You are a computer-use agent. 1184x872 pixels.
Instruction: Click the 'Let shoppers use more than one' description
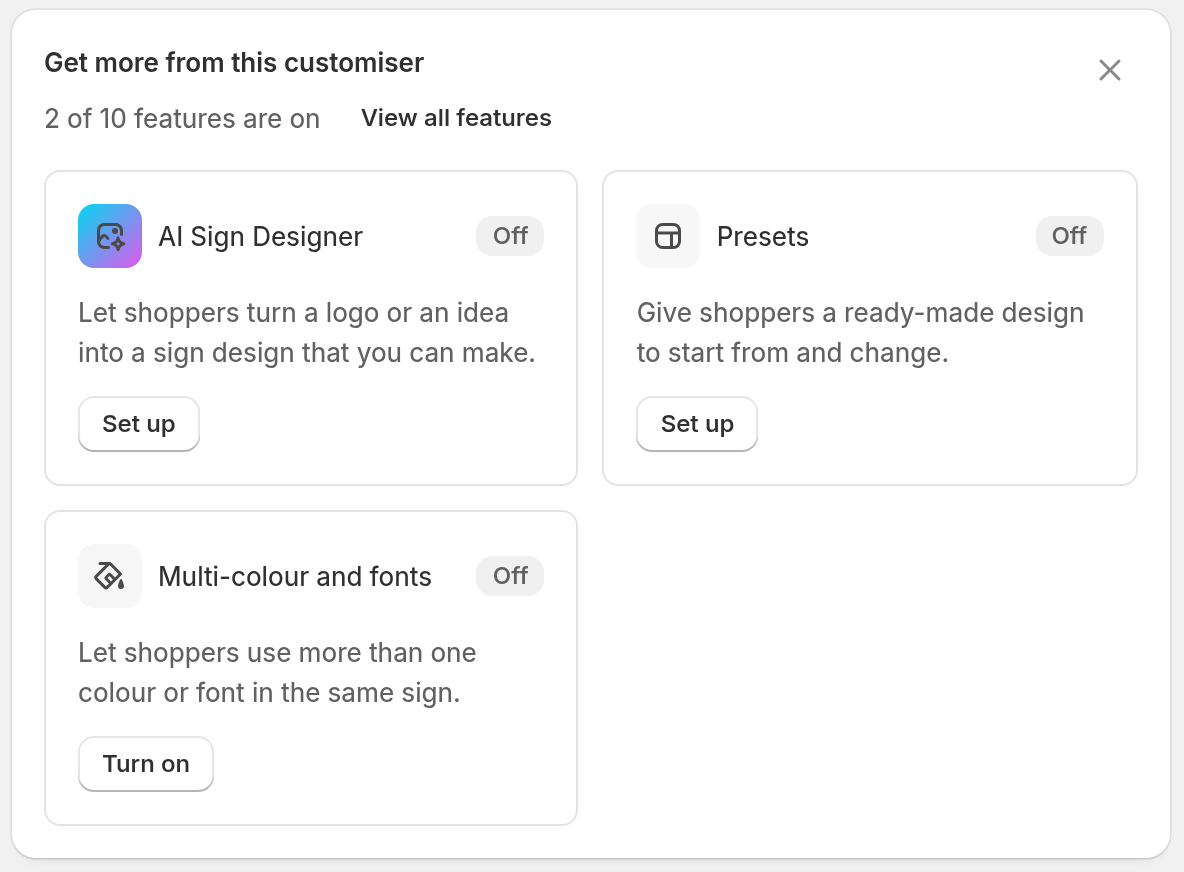point(277,673)
